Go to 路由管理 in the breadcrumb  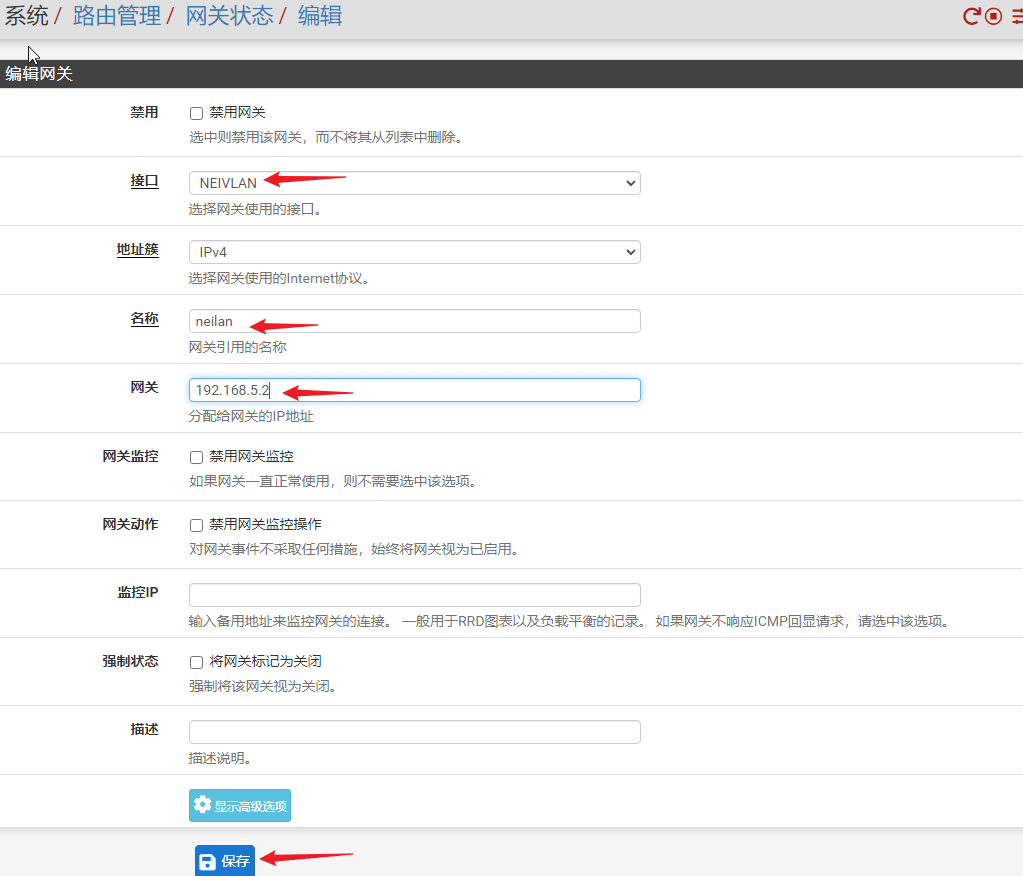point(117,16)
